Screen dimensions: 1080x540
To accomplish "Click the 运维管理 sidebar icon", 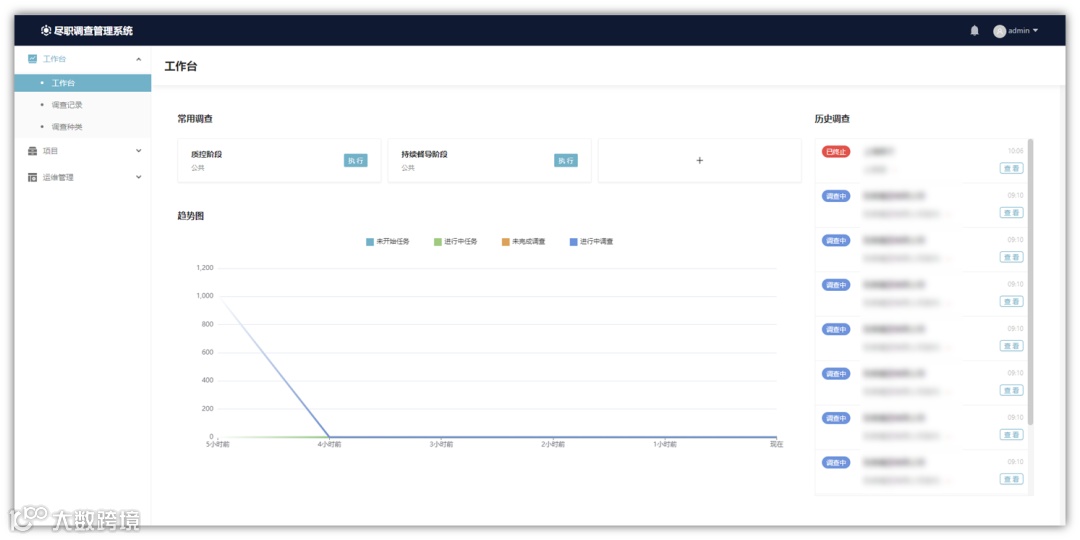I will pos(32,177).
